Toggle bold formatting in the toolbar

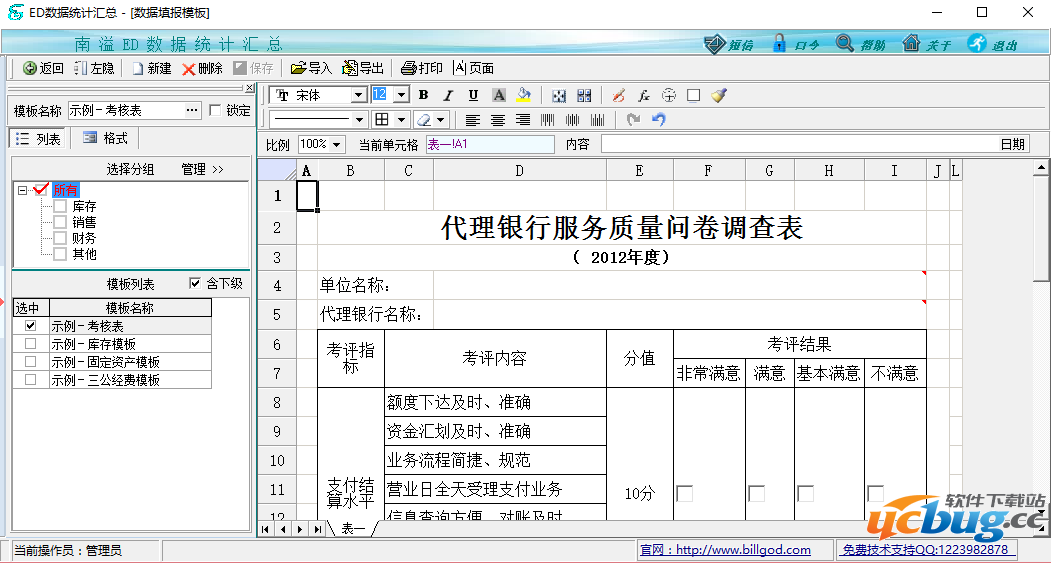(x=423, y=95)
